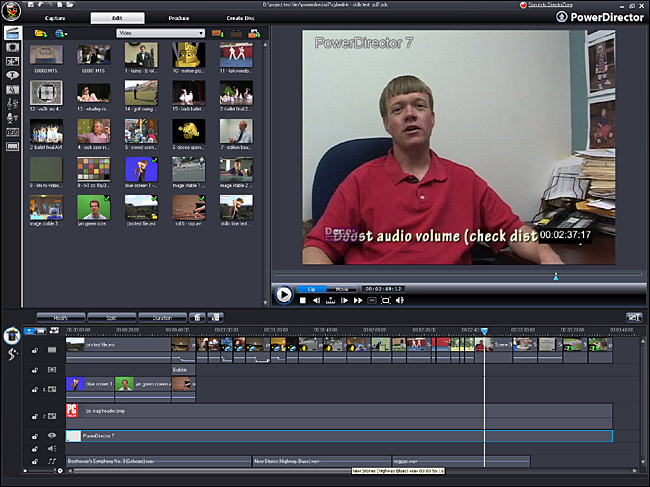Image resolution: width=650 pixels, height=487 pixels.
Task: Open the Media Room clapperboard icon
Action: [x=12, y=33]
